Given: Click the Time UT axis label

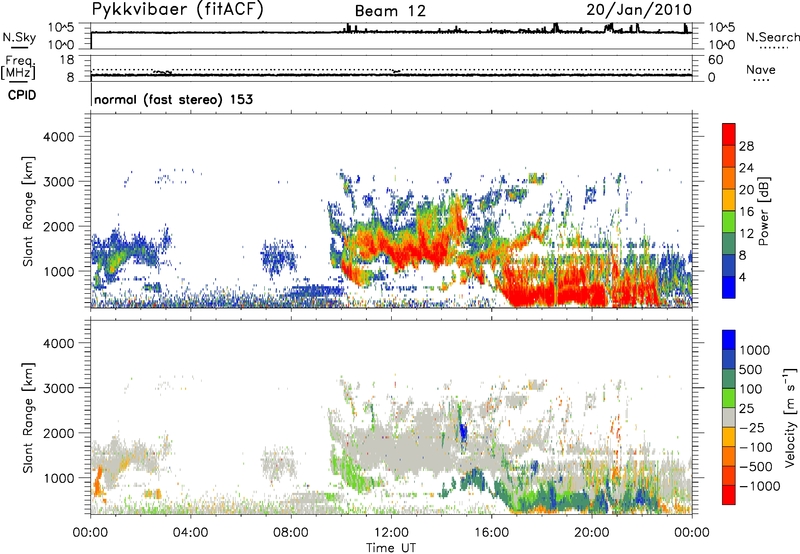Looking at the screenshot, I should (391, 548).
